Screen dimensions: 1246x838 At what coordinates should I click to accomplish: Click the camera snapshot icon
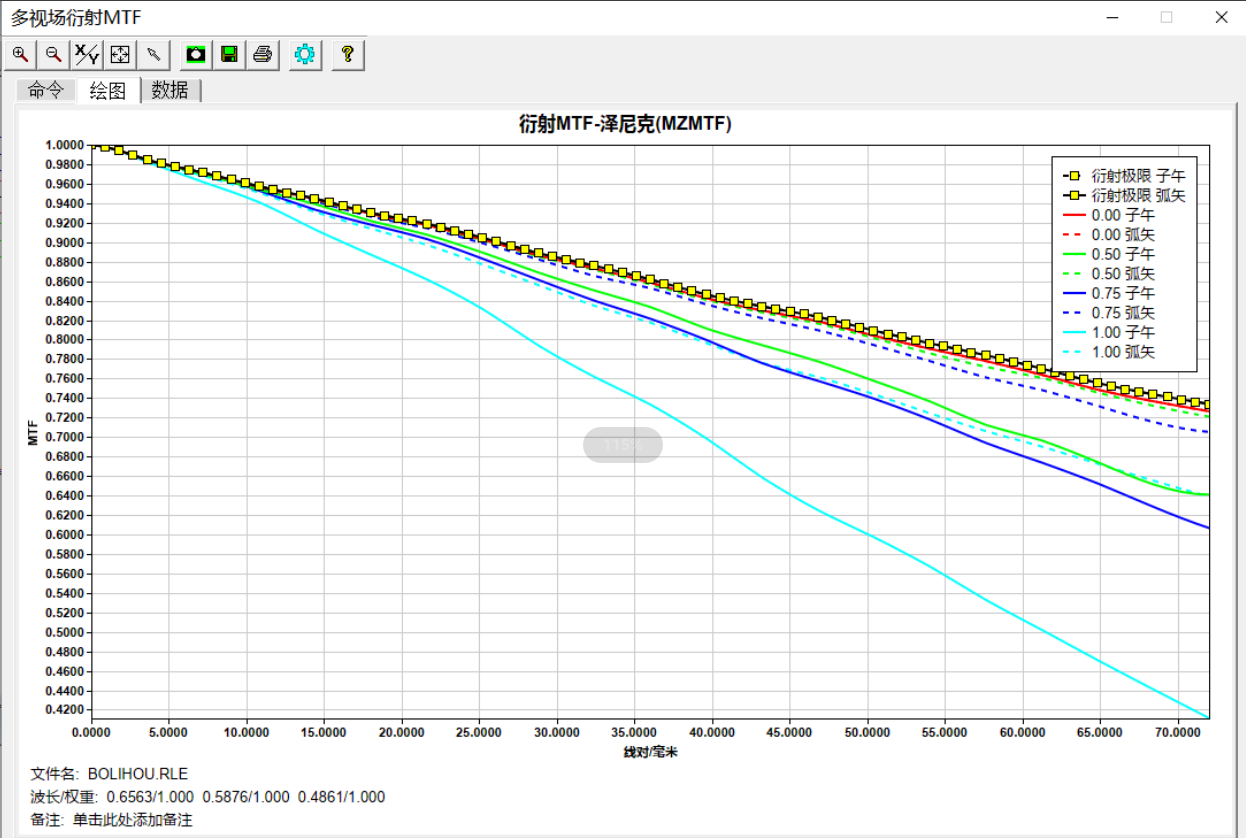pos(197,54)
